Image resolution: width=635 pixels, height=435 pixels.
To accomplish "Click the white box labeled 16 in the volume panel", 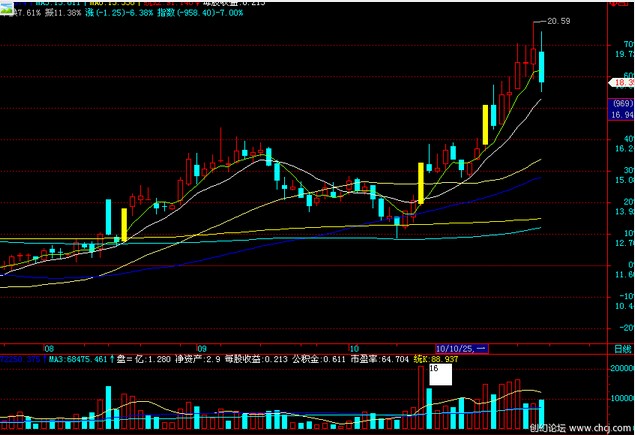I will [x=440, y=375].
